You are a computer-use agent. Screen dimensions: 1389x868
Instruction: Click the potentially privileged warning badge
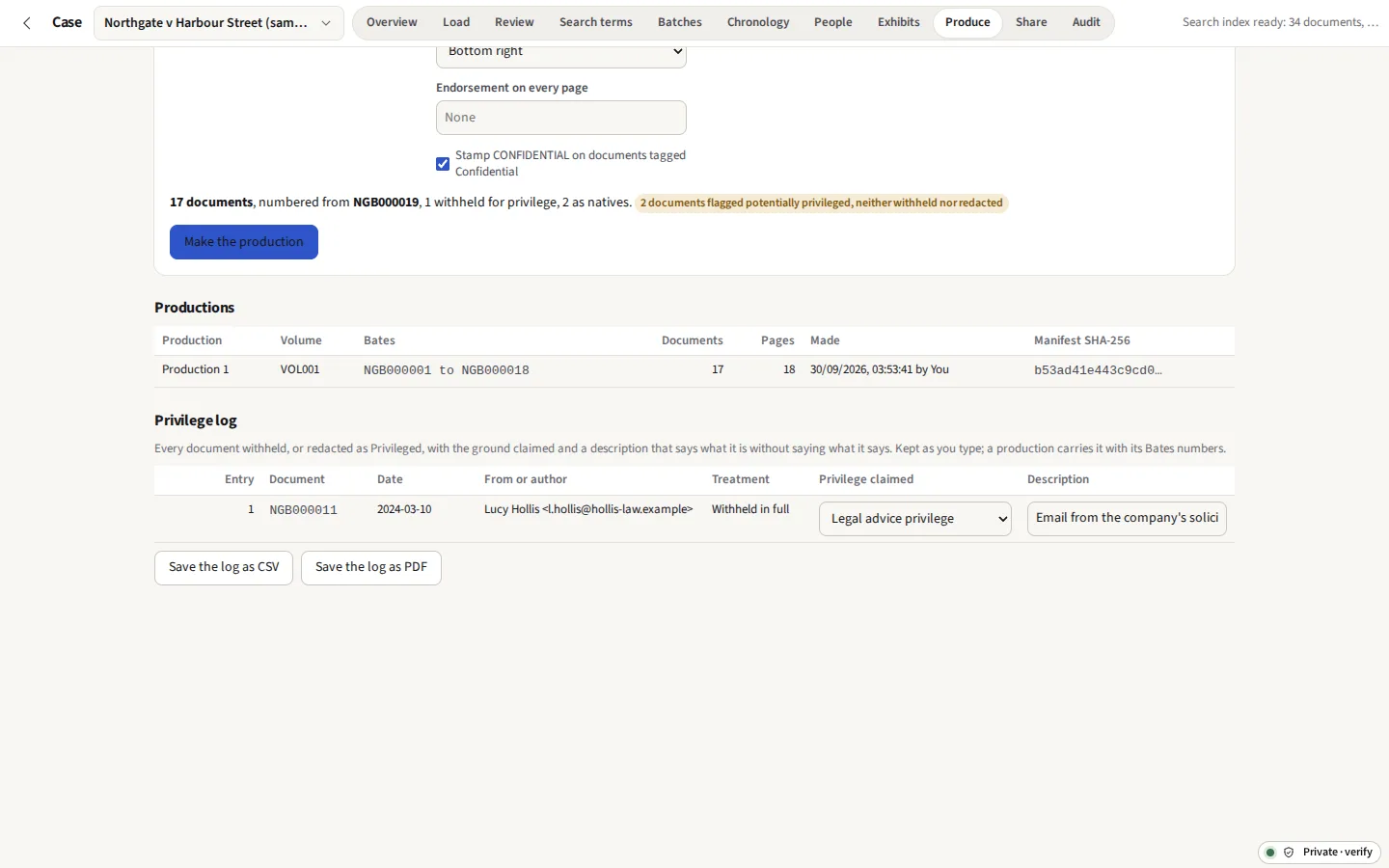822,203
